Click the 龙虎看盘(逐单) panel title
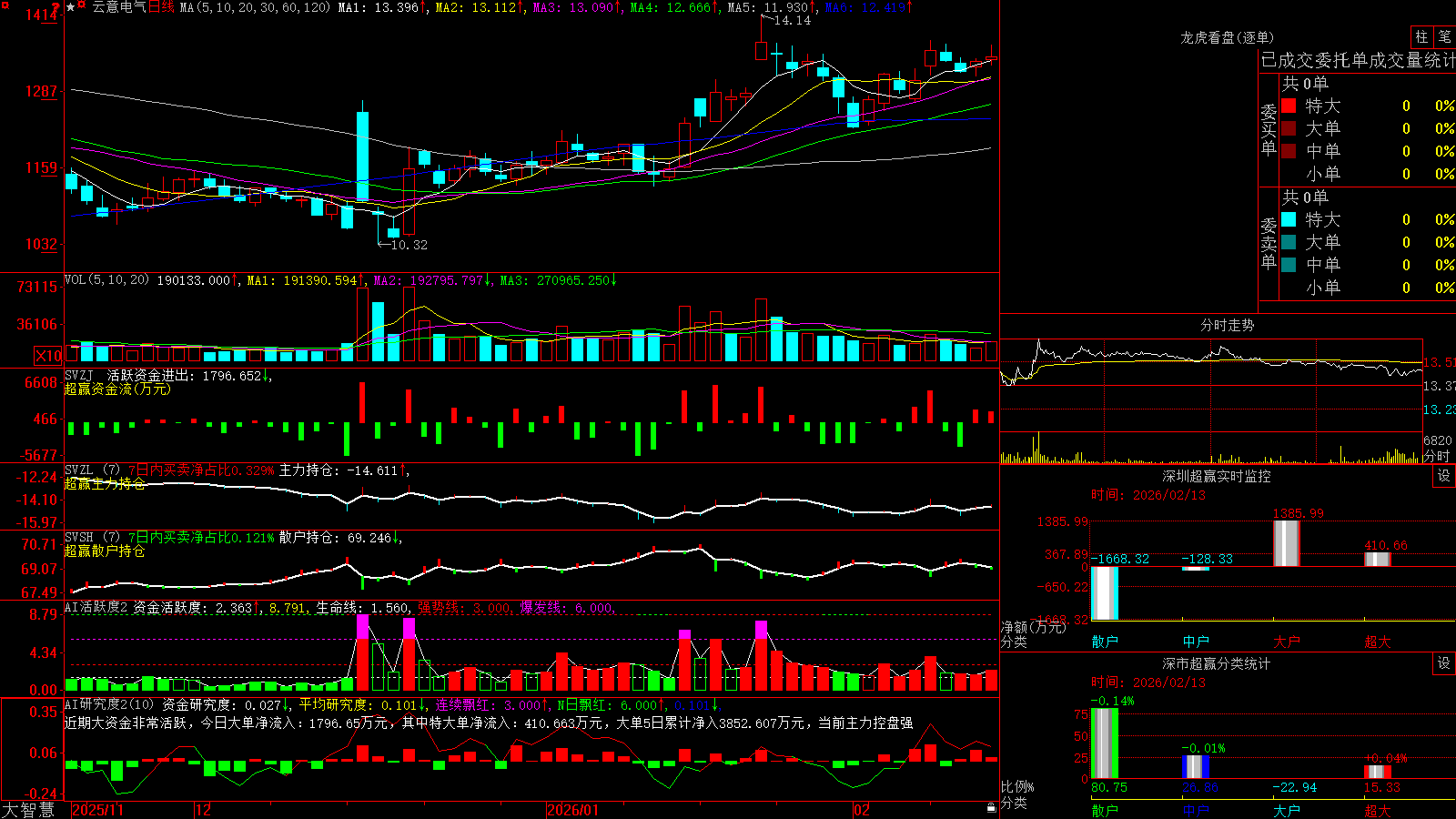This screenshot has height=819, width=1456. pyautogui.click(x=1228, y=37)
